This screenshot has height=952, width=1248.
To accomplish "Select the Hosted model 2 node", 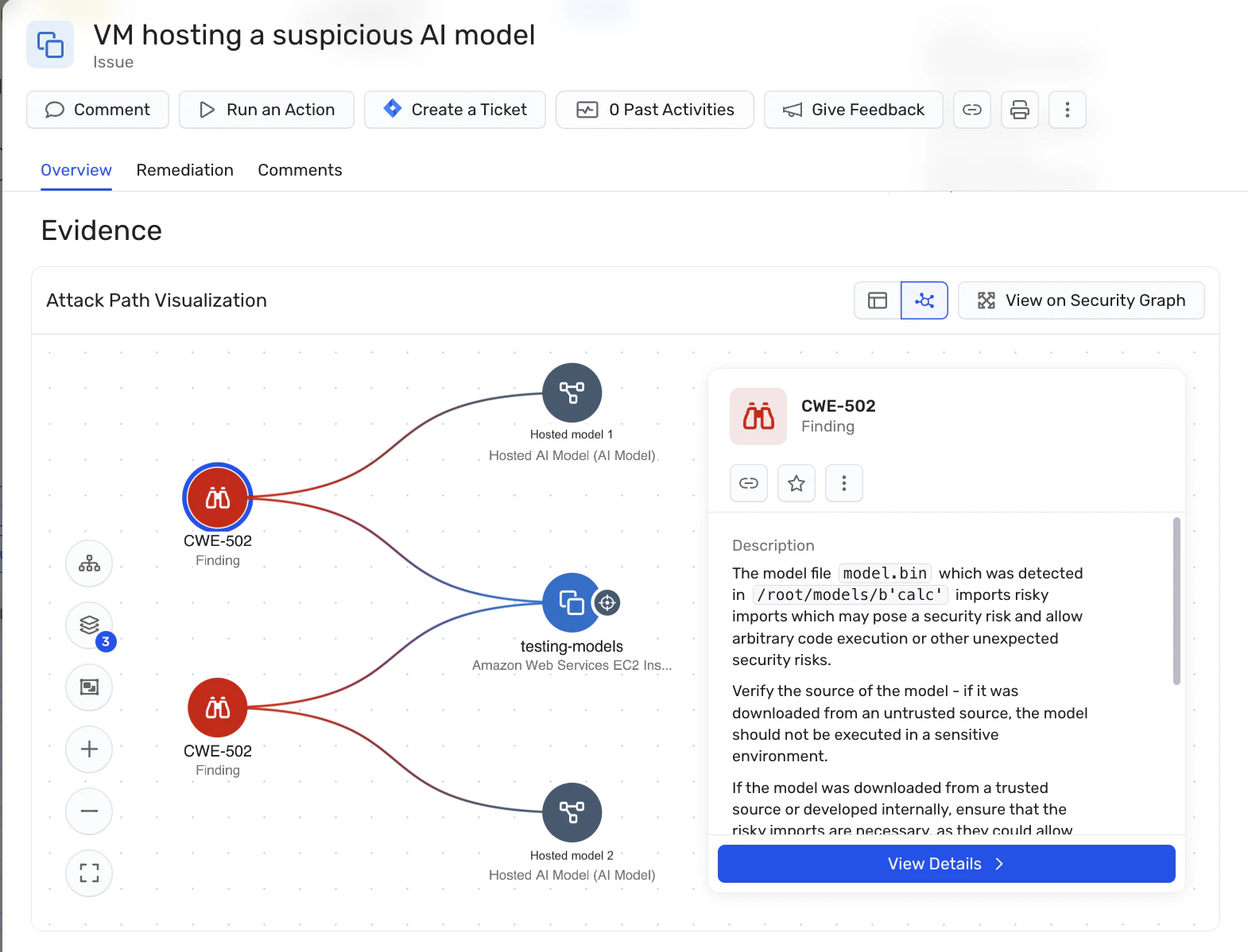I will tap(572, 812).
